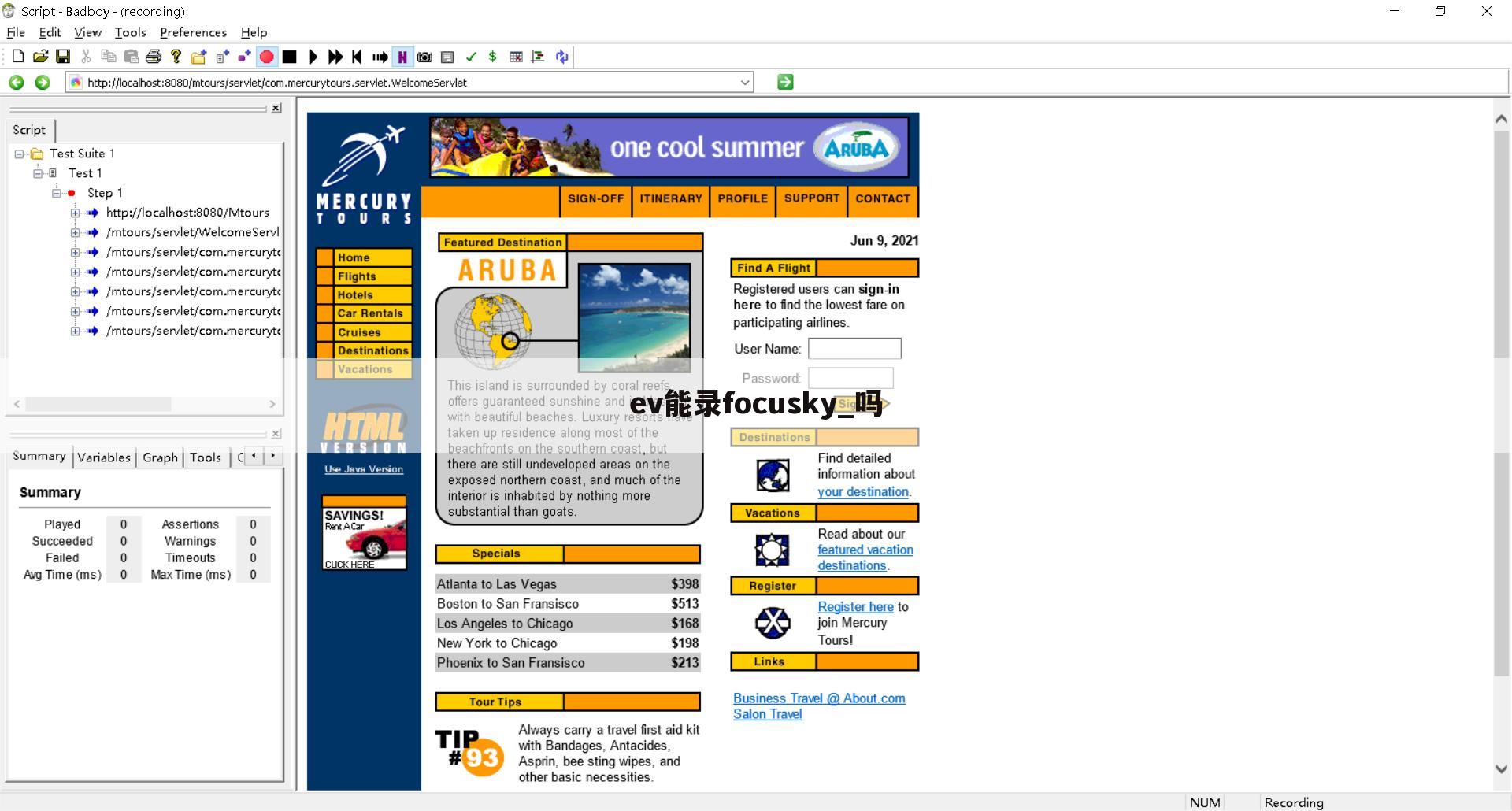
Task: Click the form values icon next to the camera
Action: (448, 57)
